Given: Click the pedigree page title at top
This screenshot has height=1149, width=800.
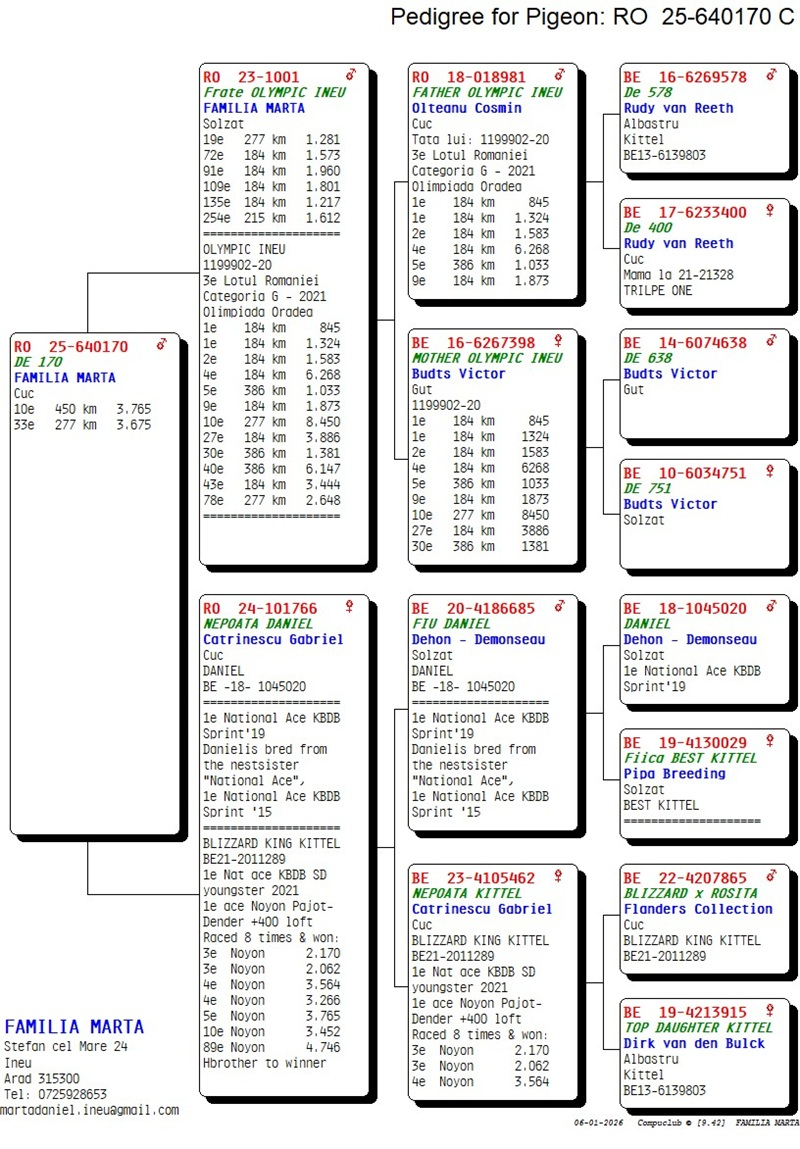Looking at the screenshot, I should pyautogui.click(x=592, y=17).
